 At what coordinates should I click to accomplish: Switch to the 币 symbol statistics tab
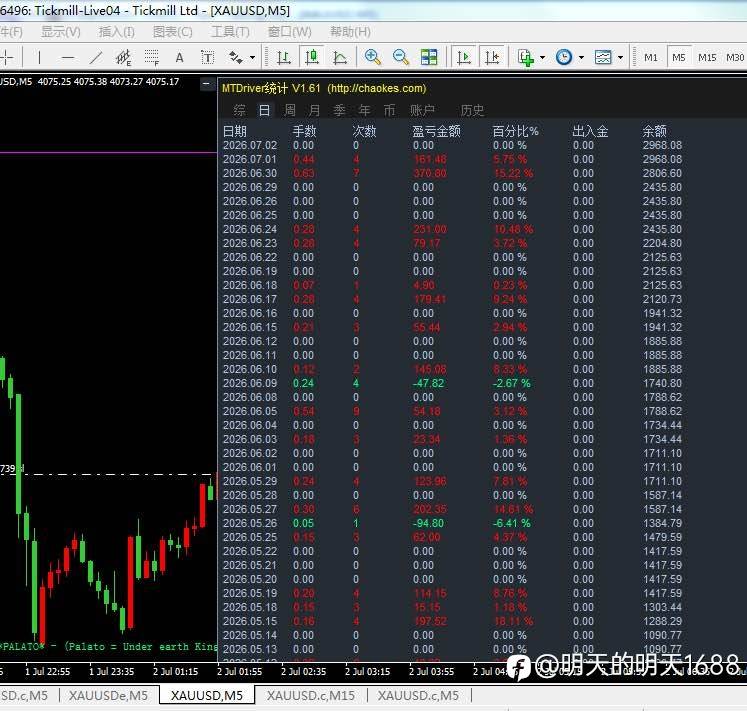pyautogui.click(x=389, y=111)
